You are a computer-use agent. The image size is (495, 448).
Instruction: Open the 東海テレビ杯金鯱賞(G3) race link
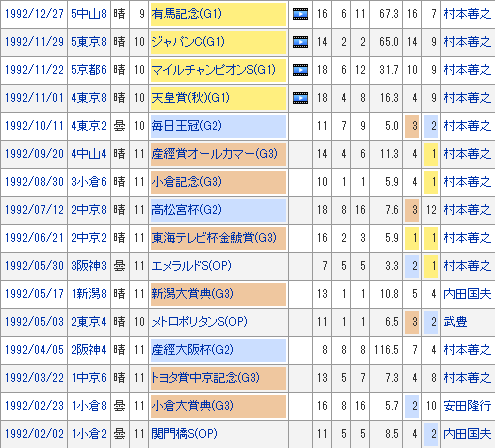coord(214,238)
